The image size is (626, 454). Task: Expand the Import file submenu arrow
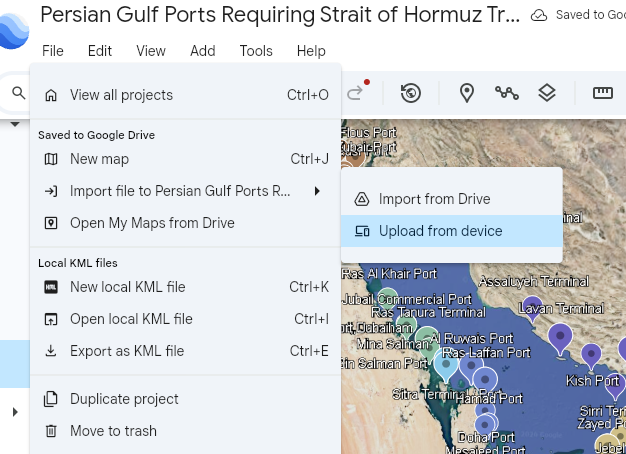(x=317, y=191)
